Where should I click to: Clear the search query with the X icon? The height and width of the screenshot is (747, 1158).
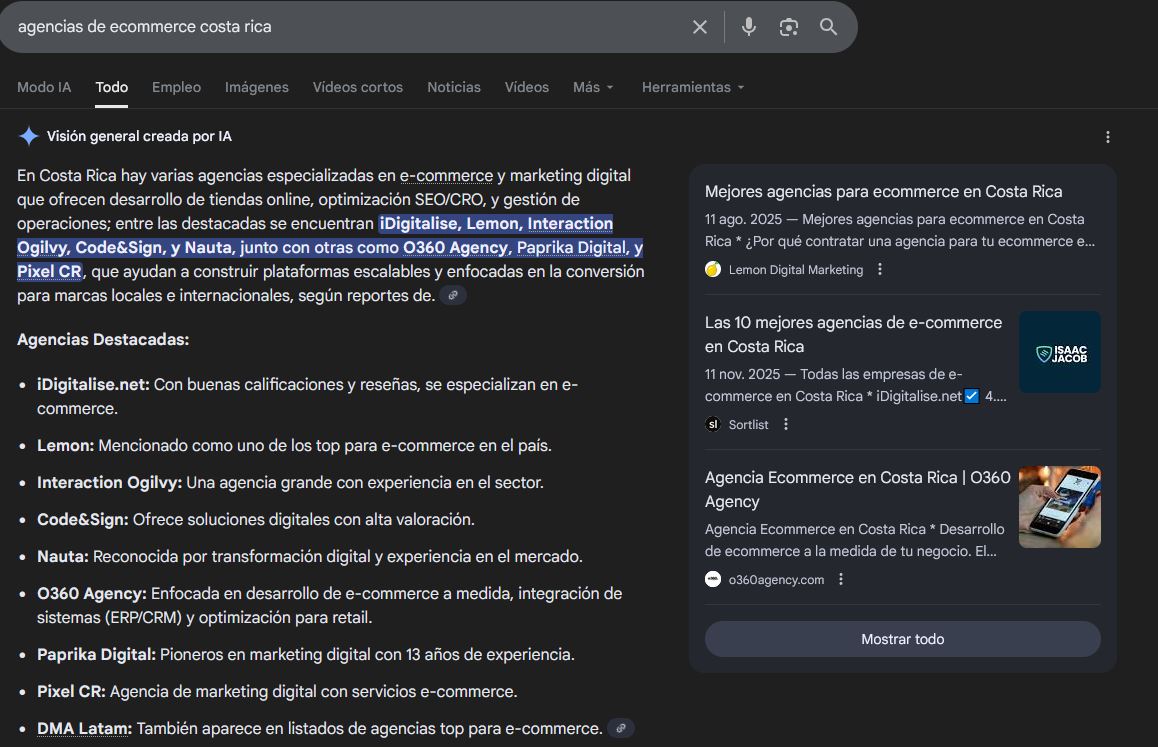click(700, 27)
